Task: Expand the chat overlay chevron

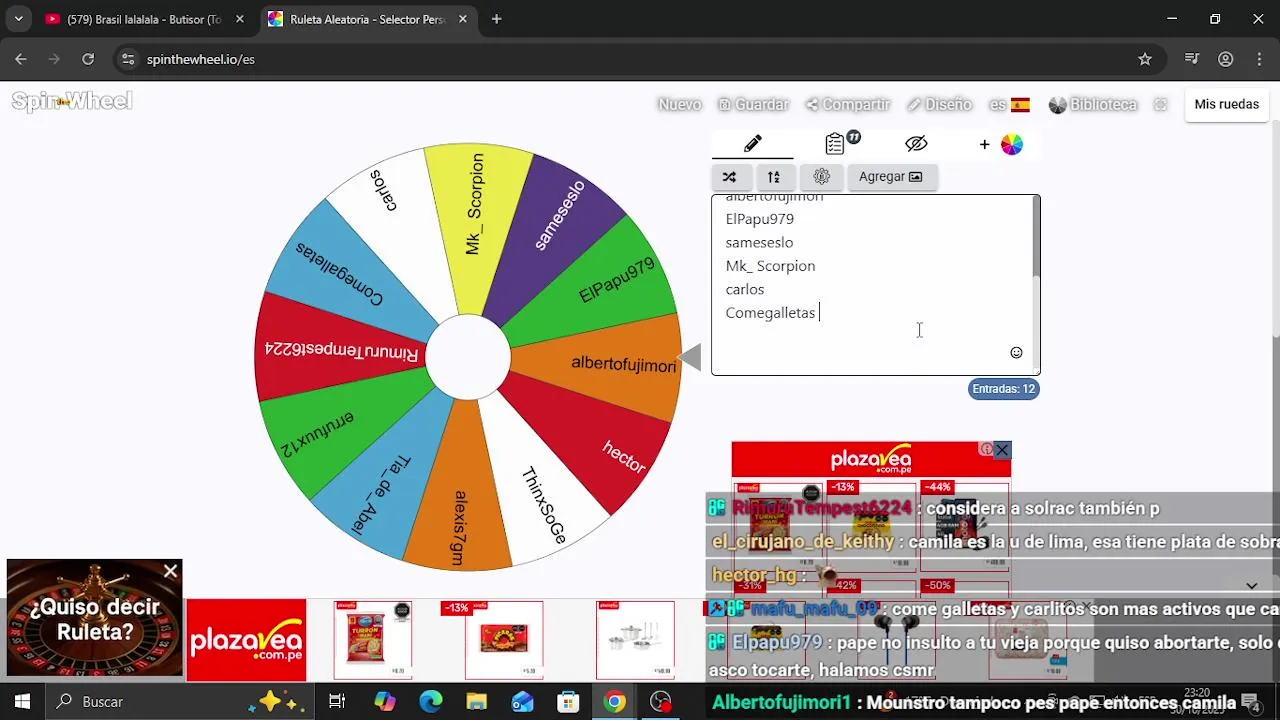Action: coord(1251,586)
